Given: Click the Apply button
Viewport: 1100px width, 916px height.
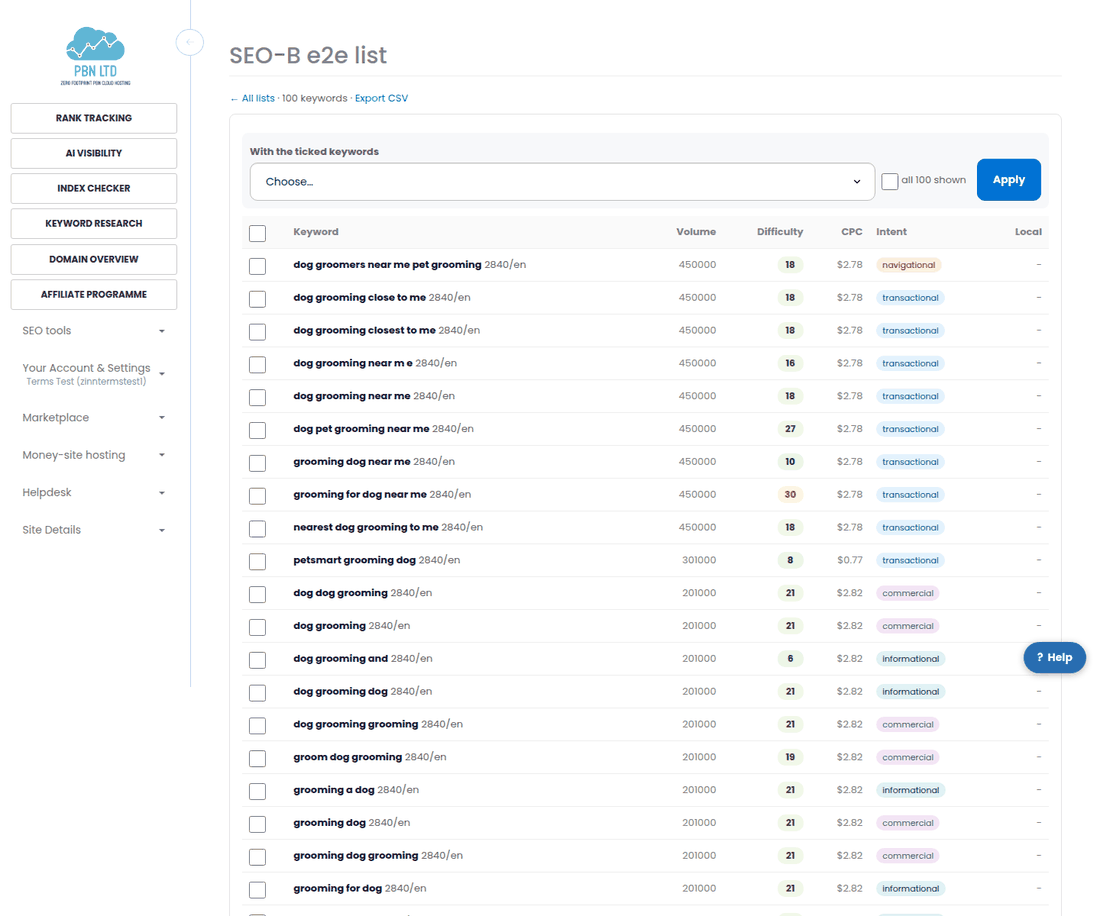Looking at the screenshot, I should (x=1008, y=180).
